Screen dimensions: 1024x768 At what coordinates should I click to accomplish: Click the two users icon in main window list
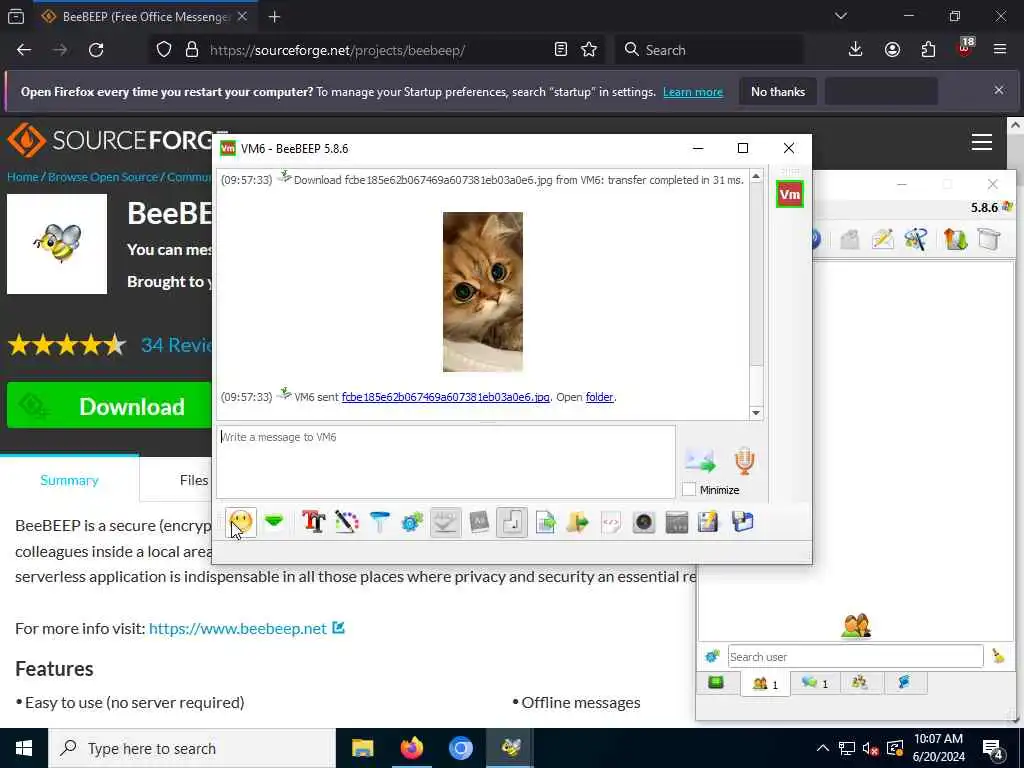coord(856,626)
